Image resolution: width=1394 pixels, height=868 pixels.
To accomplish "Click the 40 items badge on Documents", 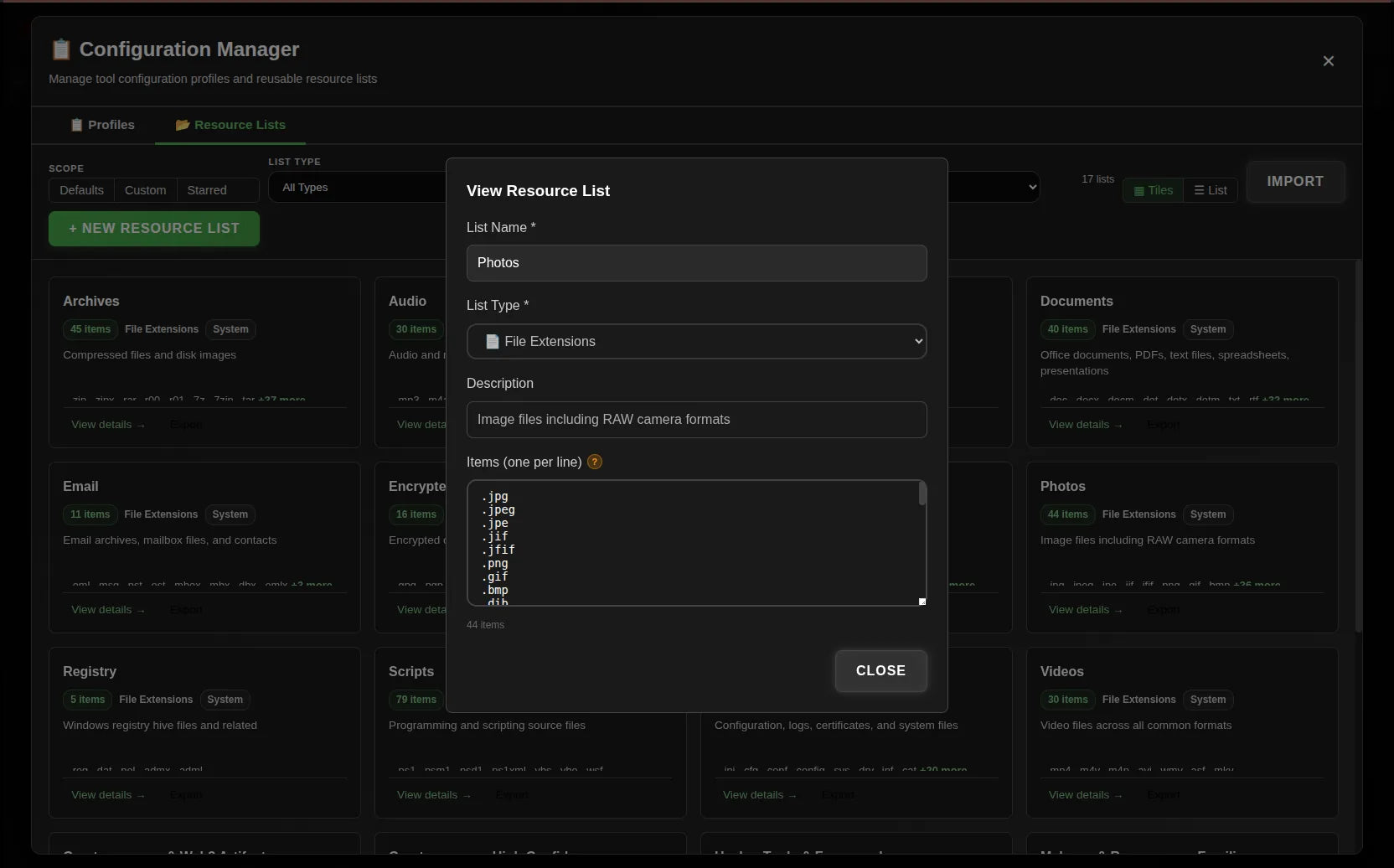I will click(x=1068, y=329).
